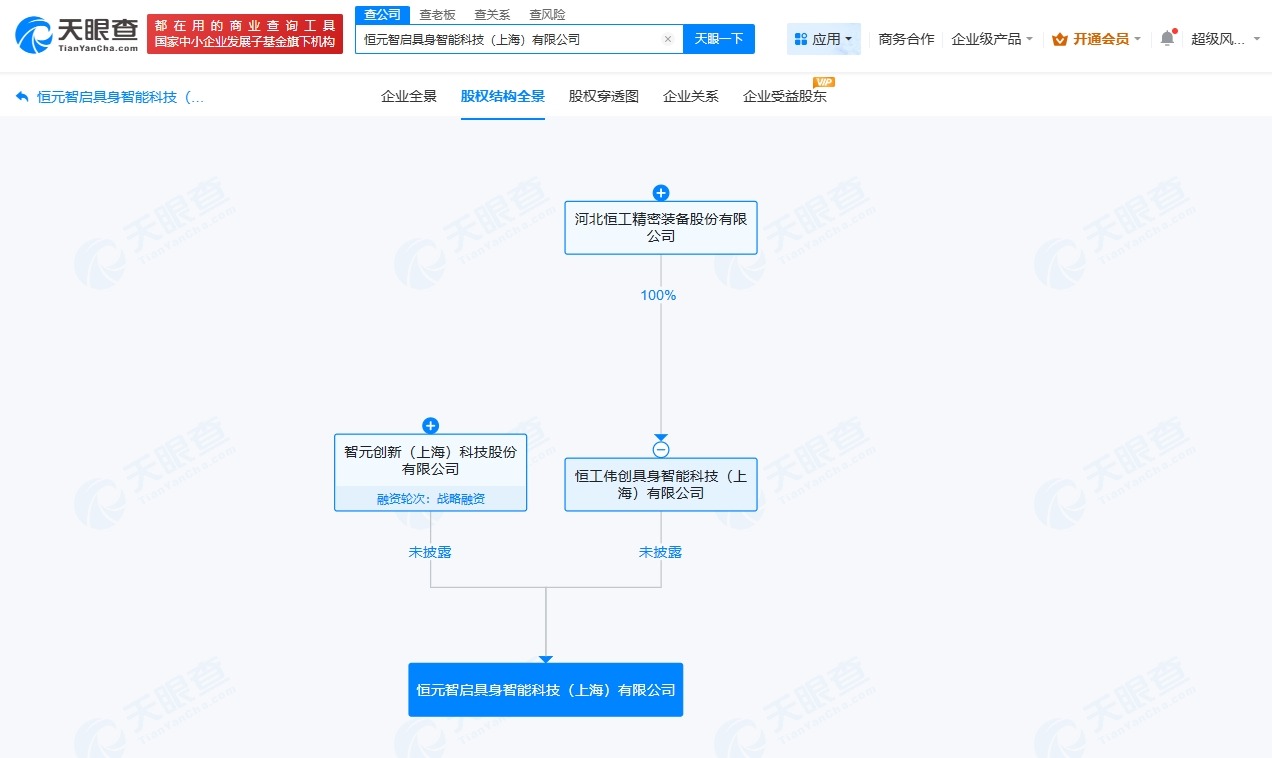Expand shareholders of 河北恒工精密装备股份有限公司 via plus icon
1272x758 pixels.
pos(661,193)
